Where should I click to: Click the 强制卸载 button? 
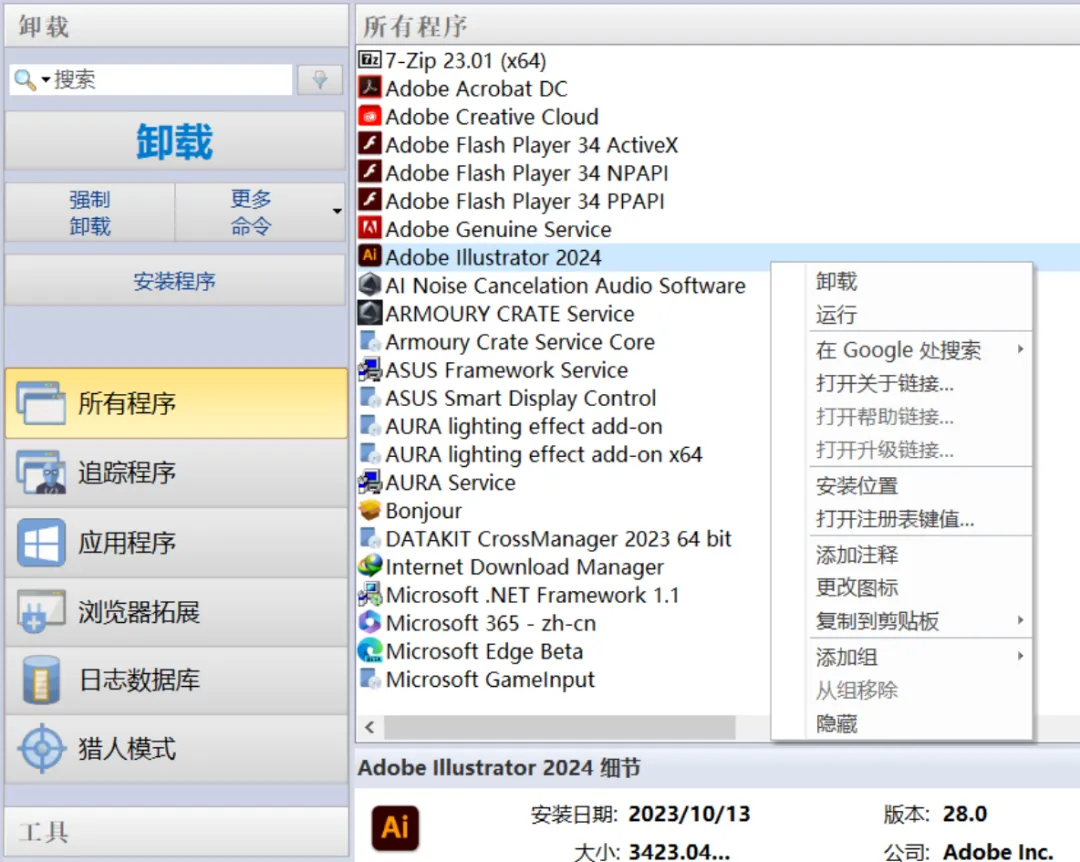[90, 212]
